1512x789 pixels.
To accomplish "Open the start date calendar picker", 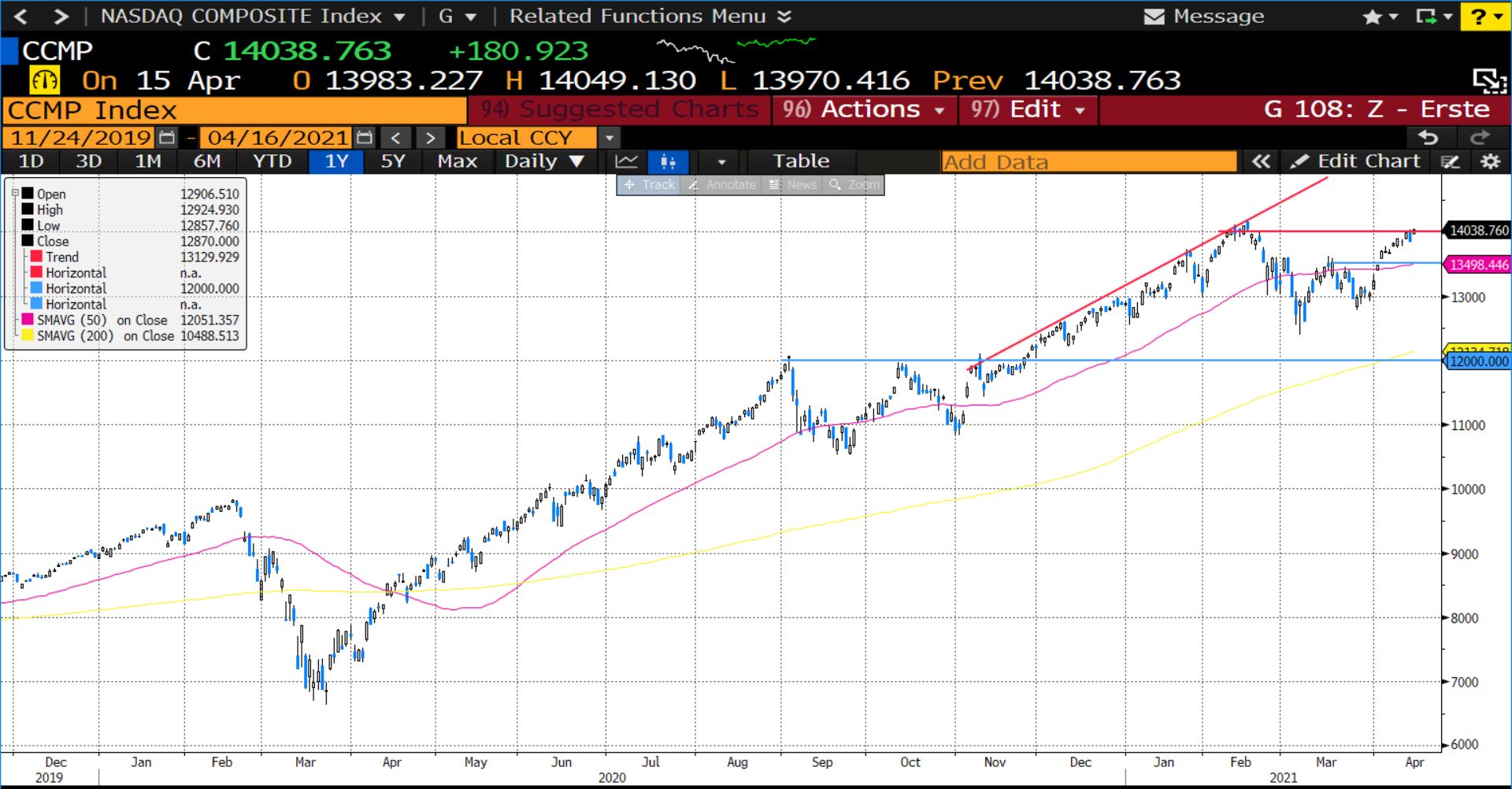I will (167, 138).
